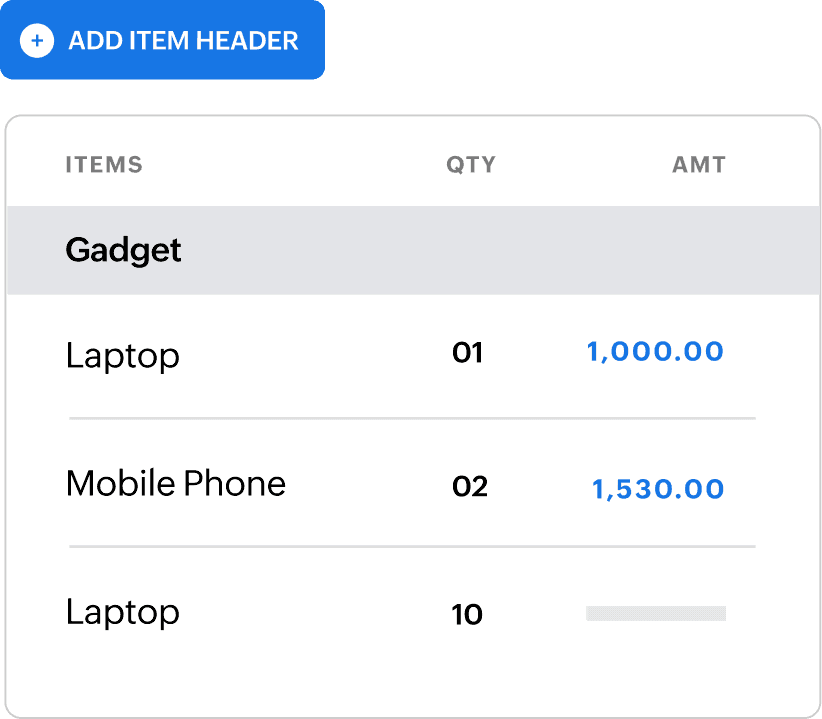
Task: Click the Mobile Phone row divider area
Action: pos(410,546)
